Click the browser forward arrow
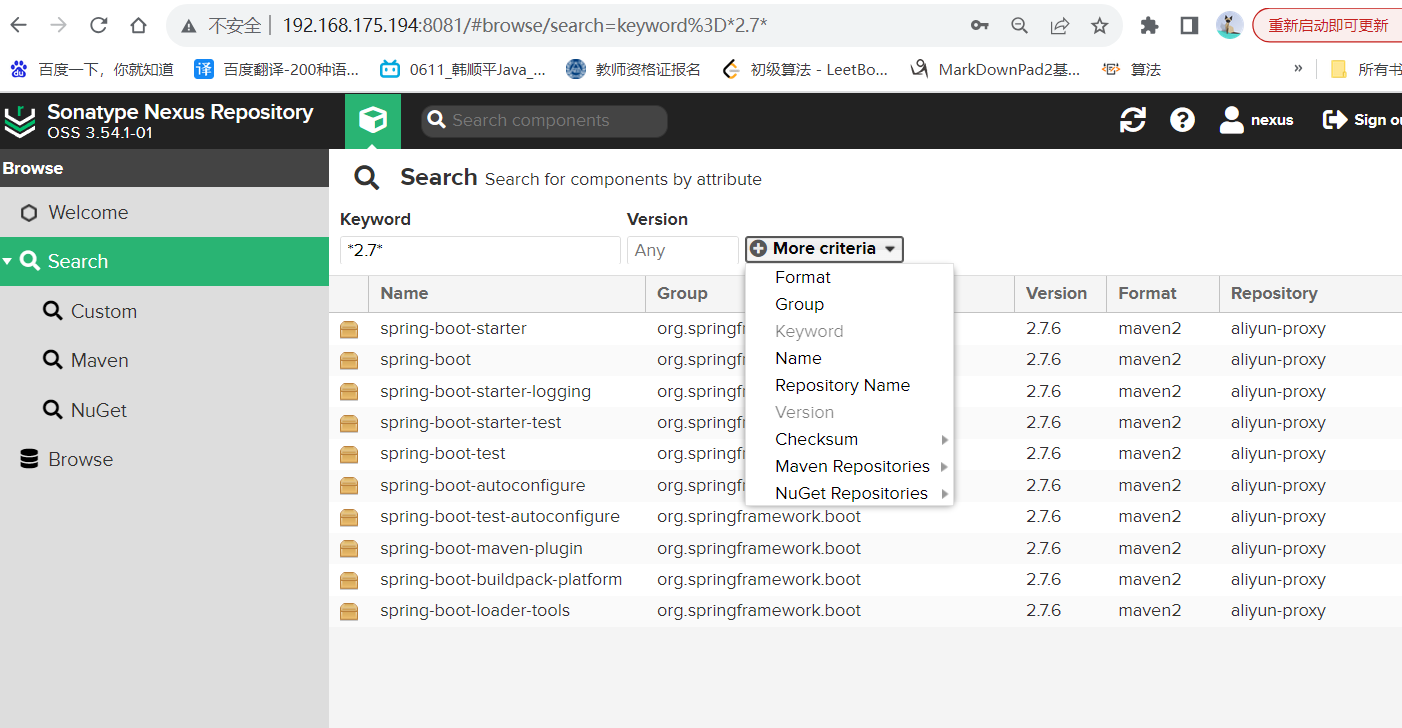 59,25
